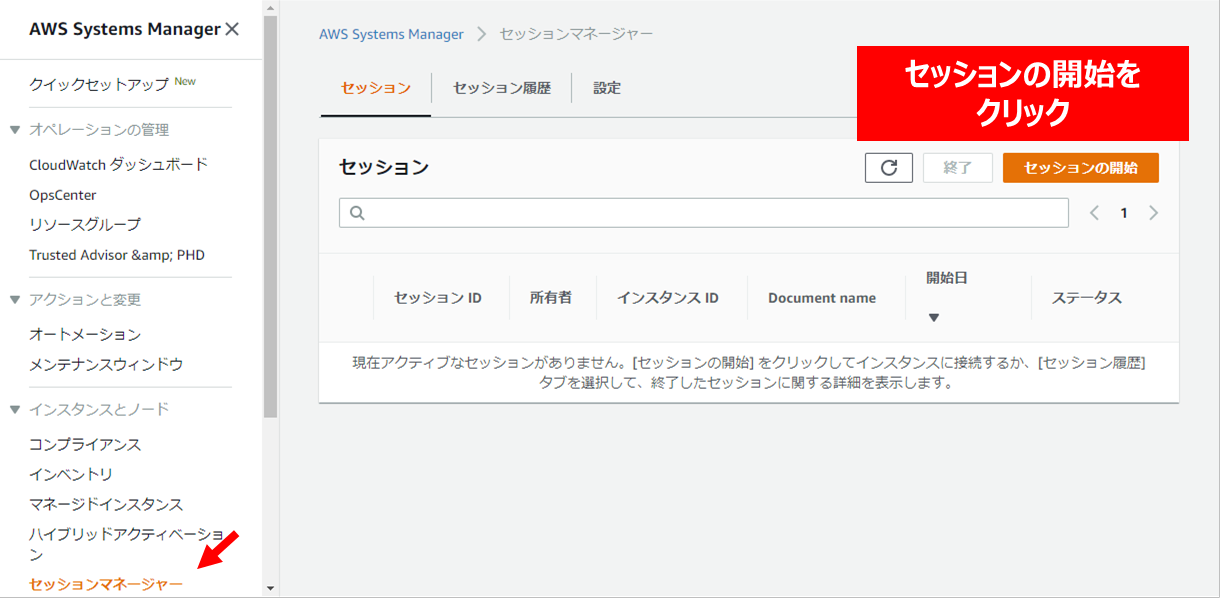Image resolution: width=1220 pixels, height=598 pixels.
Task: Click the refresh sessions icon button
Action: click(888, 168)
